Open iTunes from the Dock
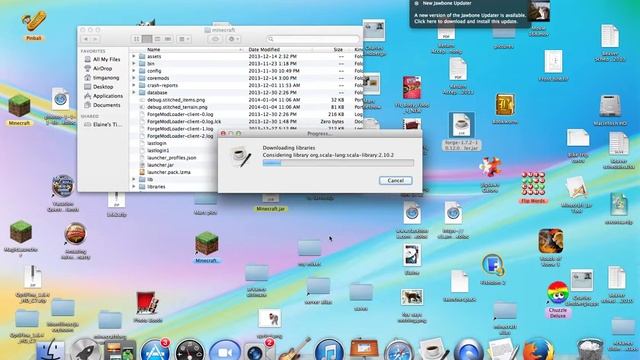The width and height of the screenshot is (640, 360). click(329, 351)
